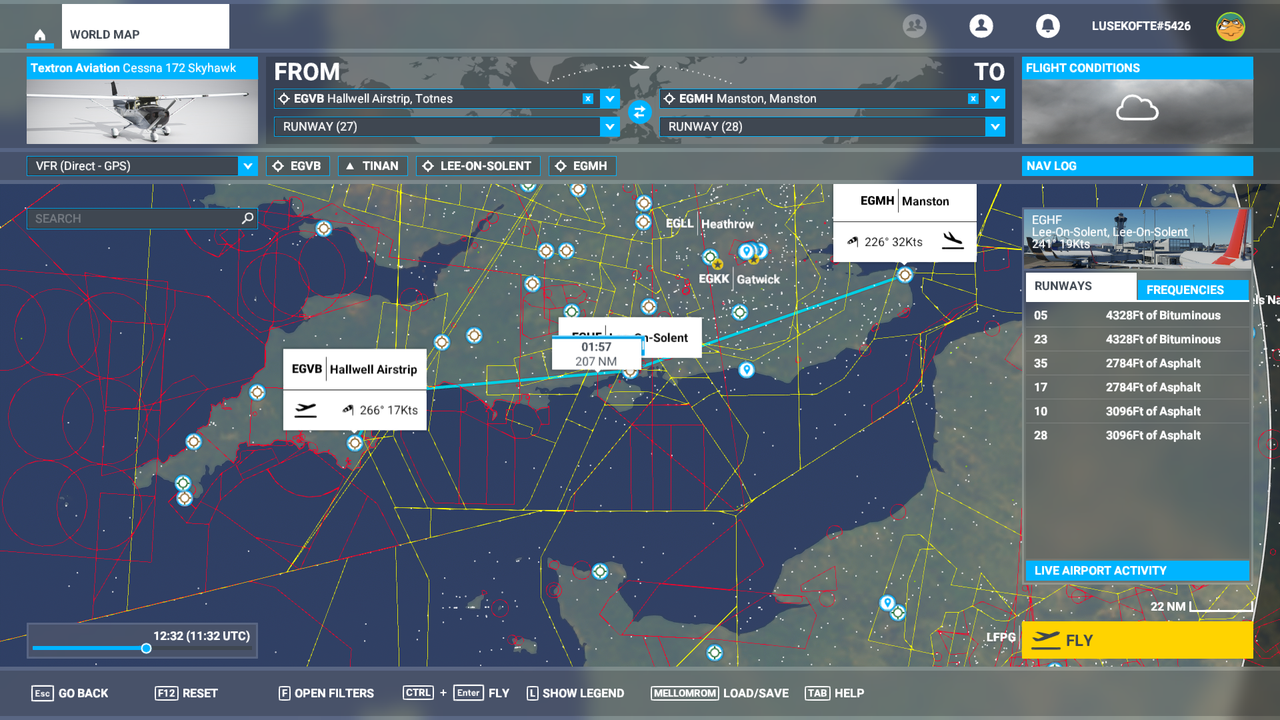Select the EGLL Heathrow map label
This screenshot has width=1280, height=720.
pyautogui.click(x=710, y=224)
